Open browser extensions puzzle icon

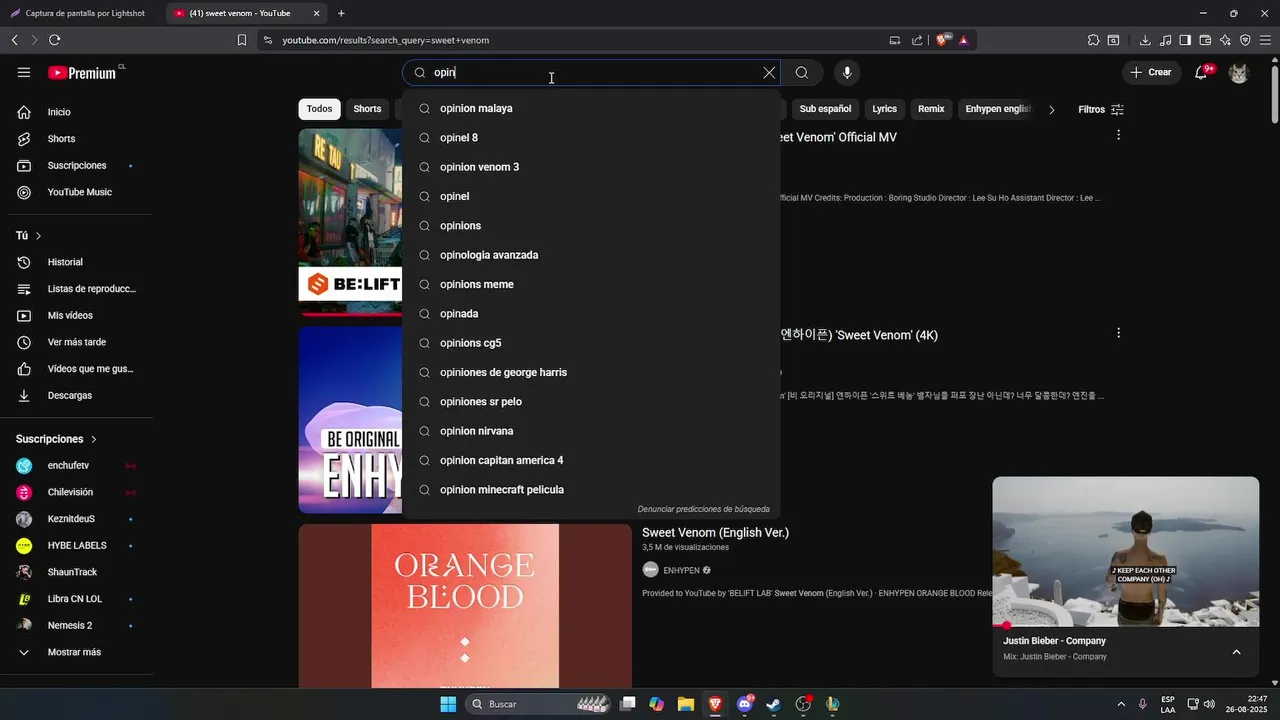[1093, 40]
